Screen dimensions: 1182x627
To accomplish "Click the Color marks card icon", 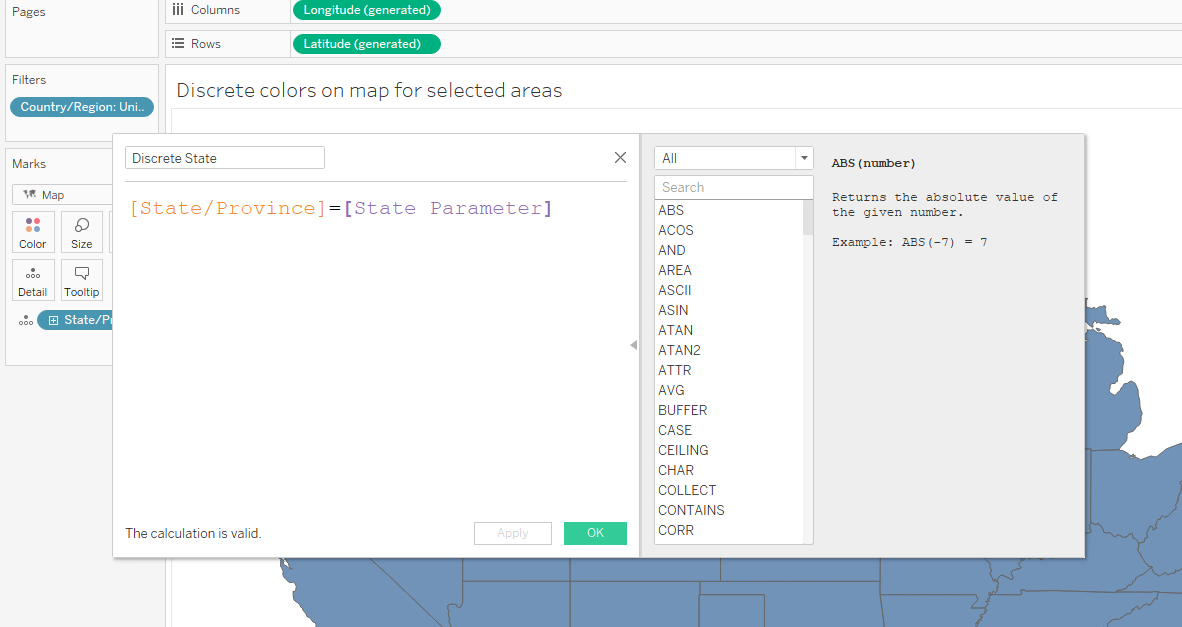I will pos(33,232).
